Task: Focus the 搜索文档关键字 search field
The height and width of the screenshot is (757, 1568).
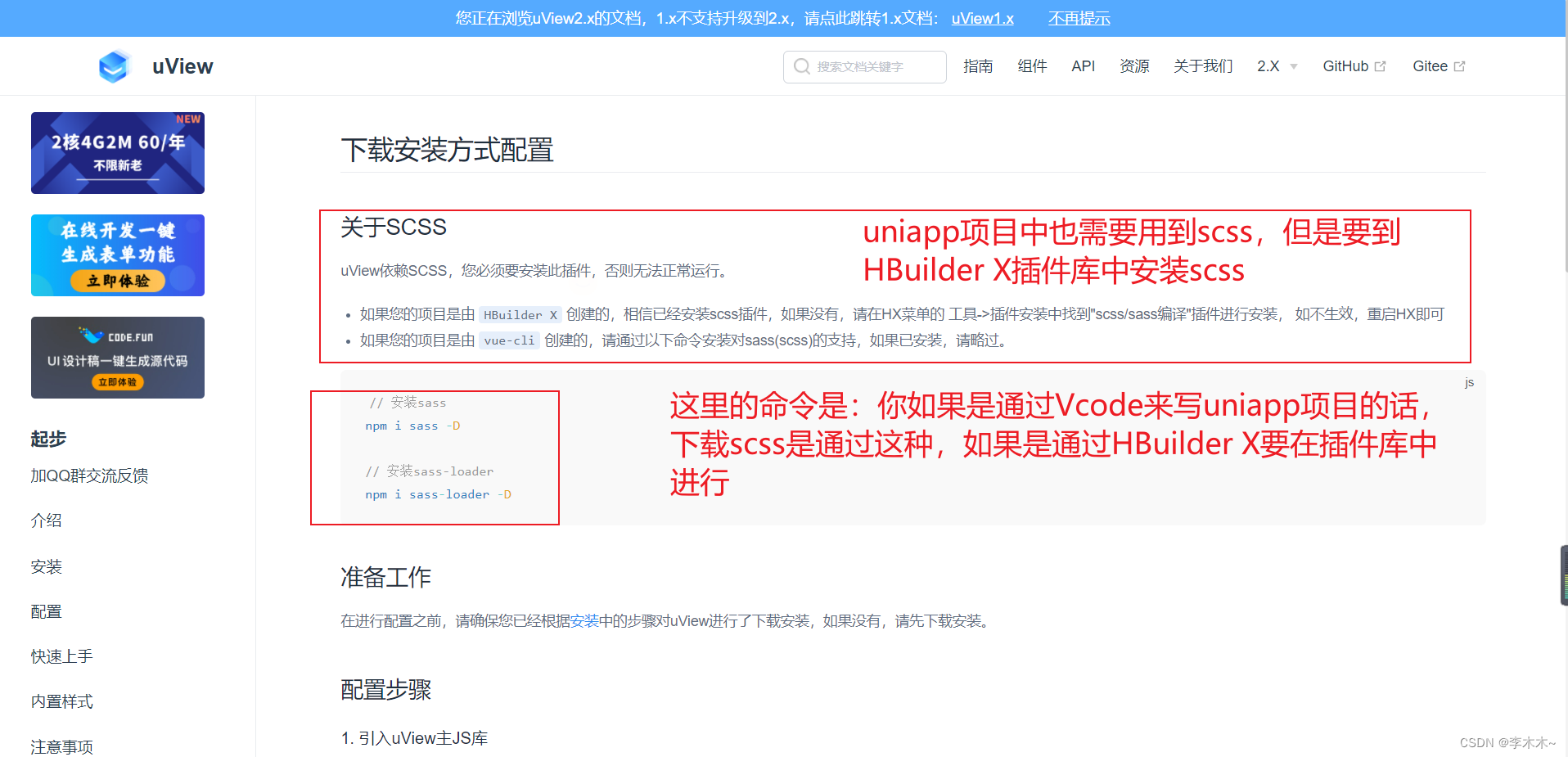Action: click(864, 66)
